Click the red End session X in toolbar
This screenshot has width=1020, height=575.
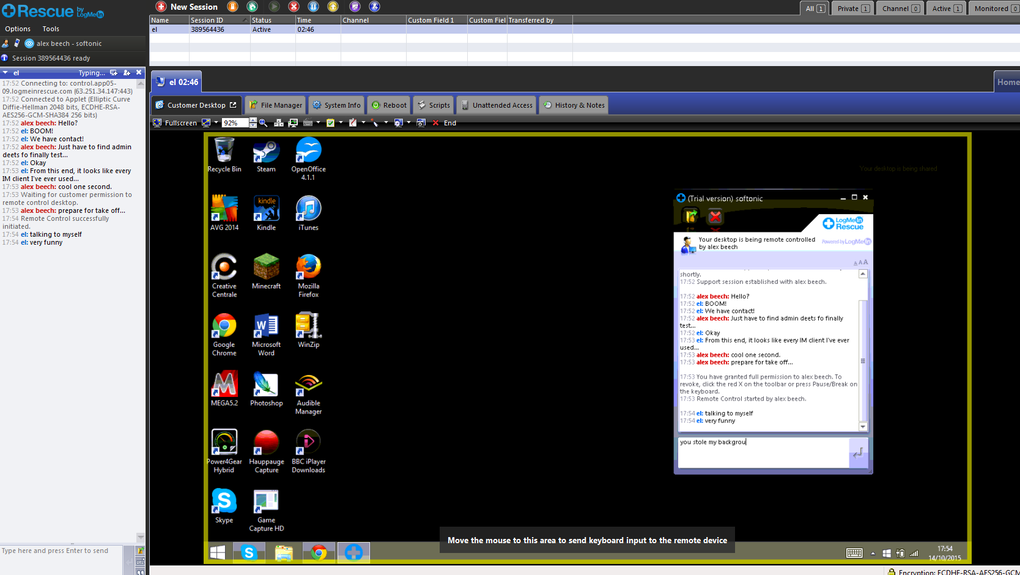[x=436, y=123]
